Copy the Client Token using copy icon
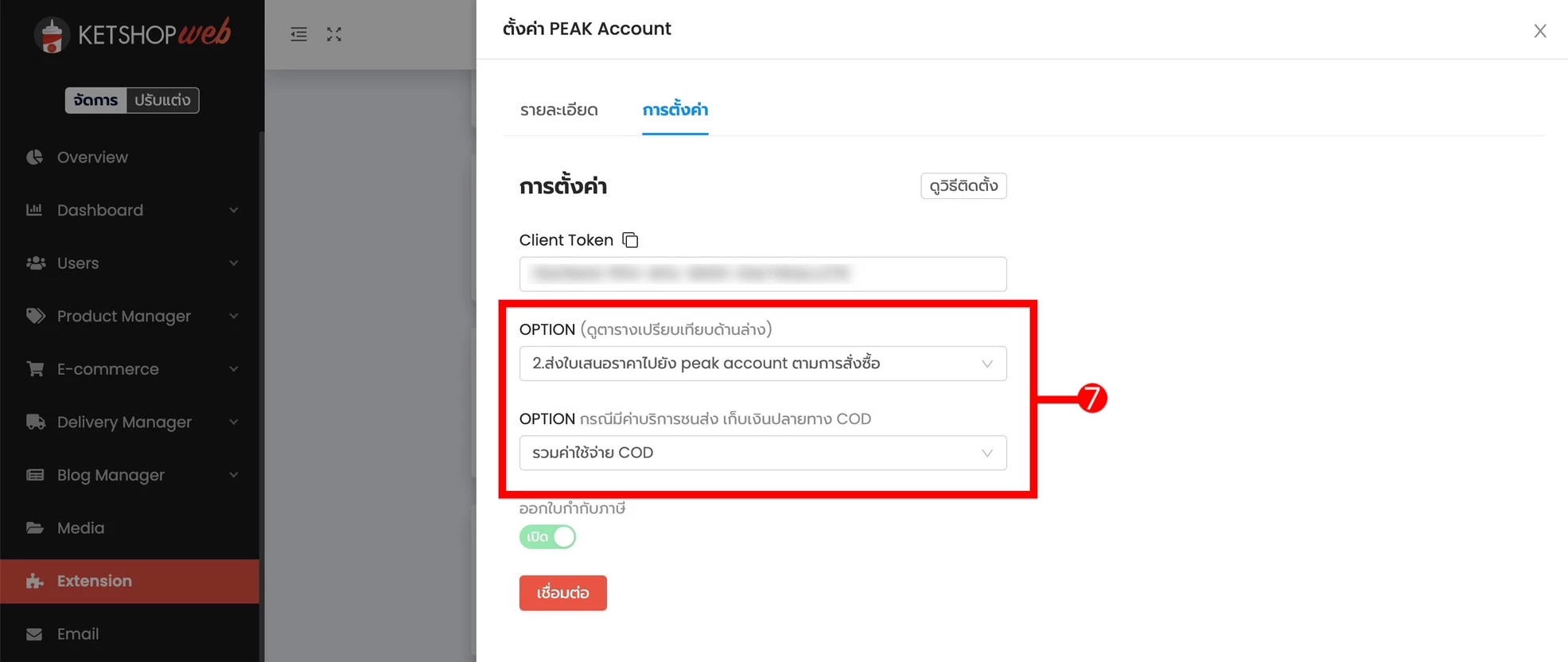The image size is (1568, 662). click(x=630, y=239)
